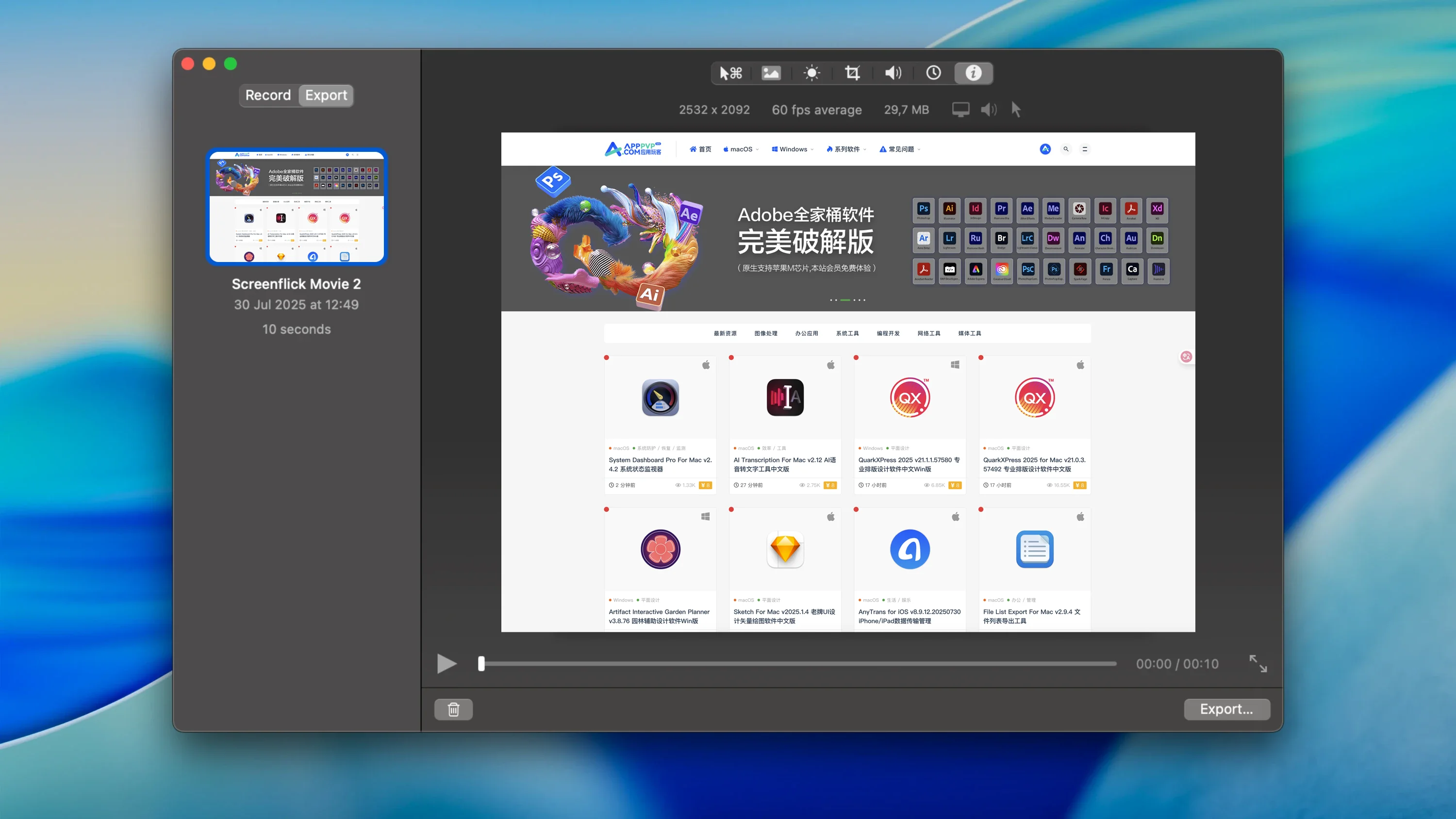
Task: Click the Artifact Interactive Garden Planner icon
Action: coord(660,549)
